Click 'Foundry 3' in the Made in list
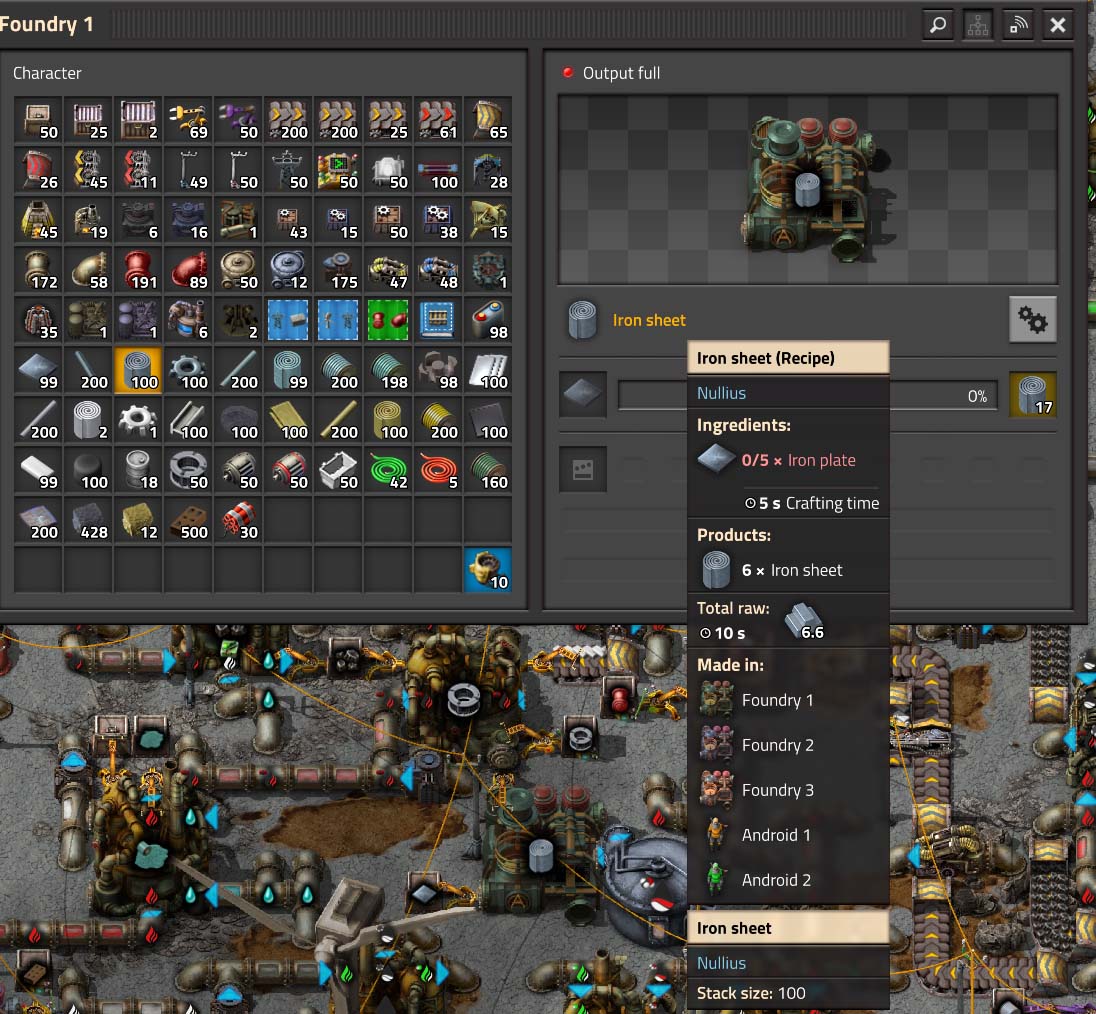 pyautogui.click(x=777, y=790)
